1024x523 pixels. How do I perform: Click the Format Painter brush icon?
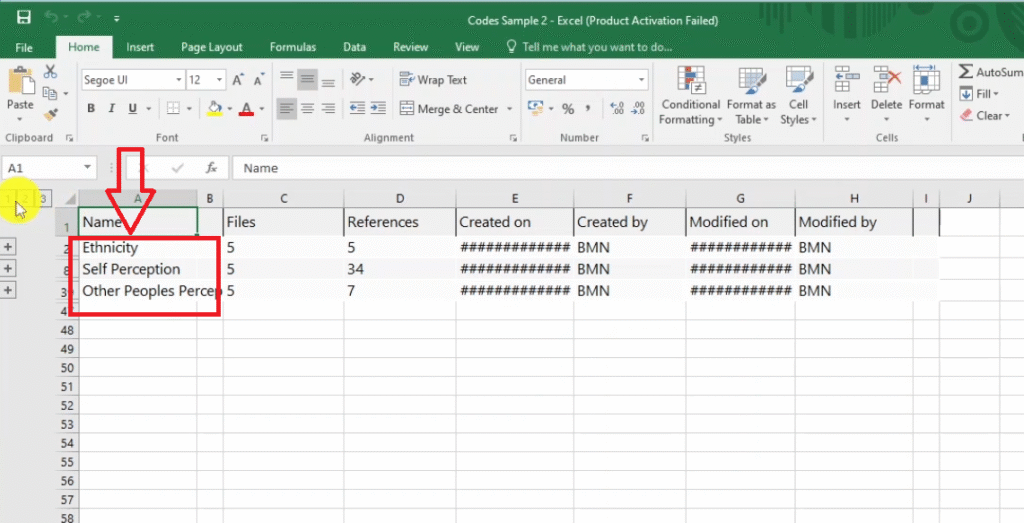50,116
